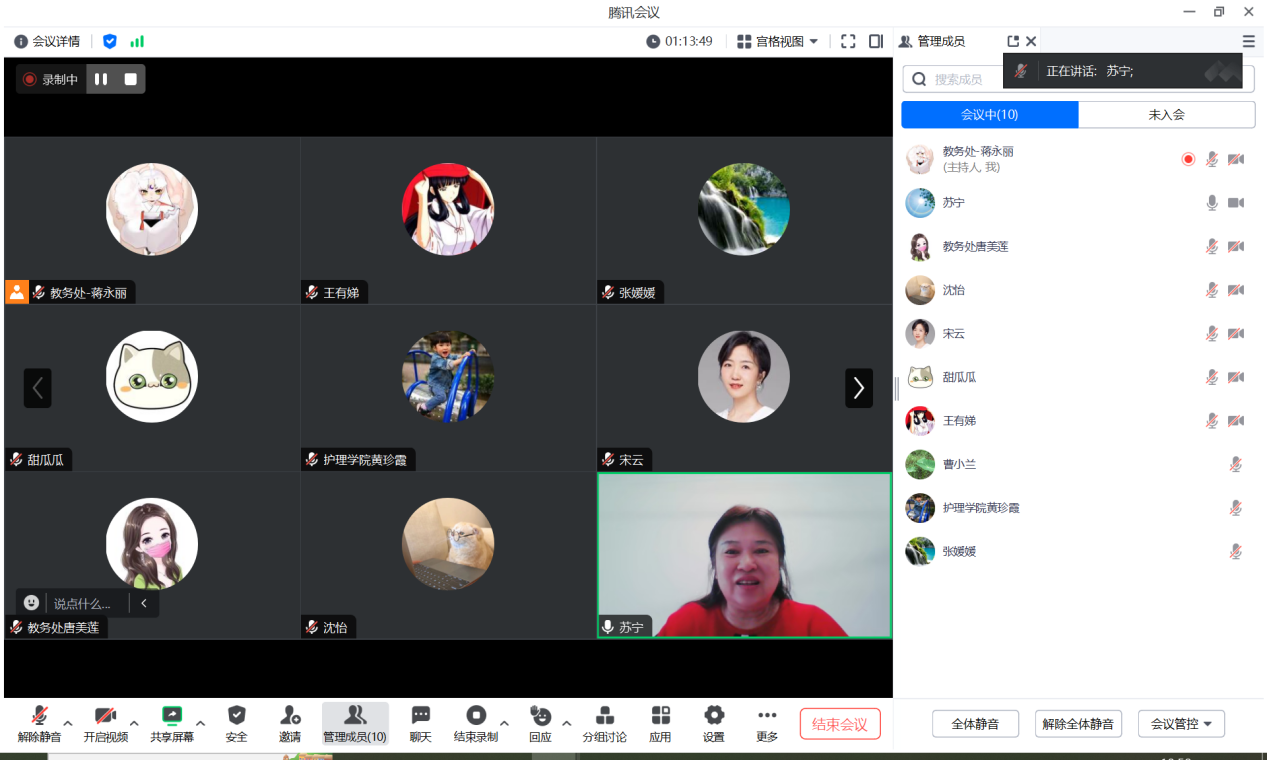This screenshot has height=760, width=1267.
Task: Click the red 结束会议 button
Action: (840, 724)
